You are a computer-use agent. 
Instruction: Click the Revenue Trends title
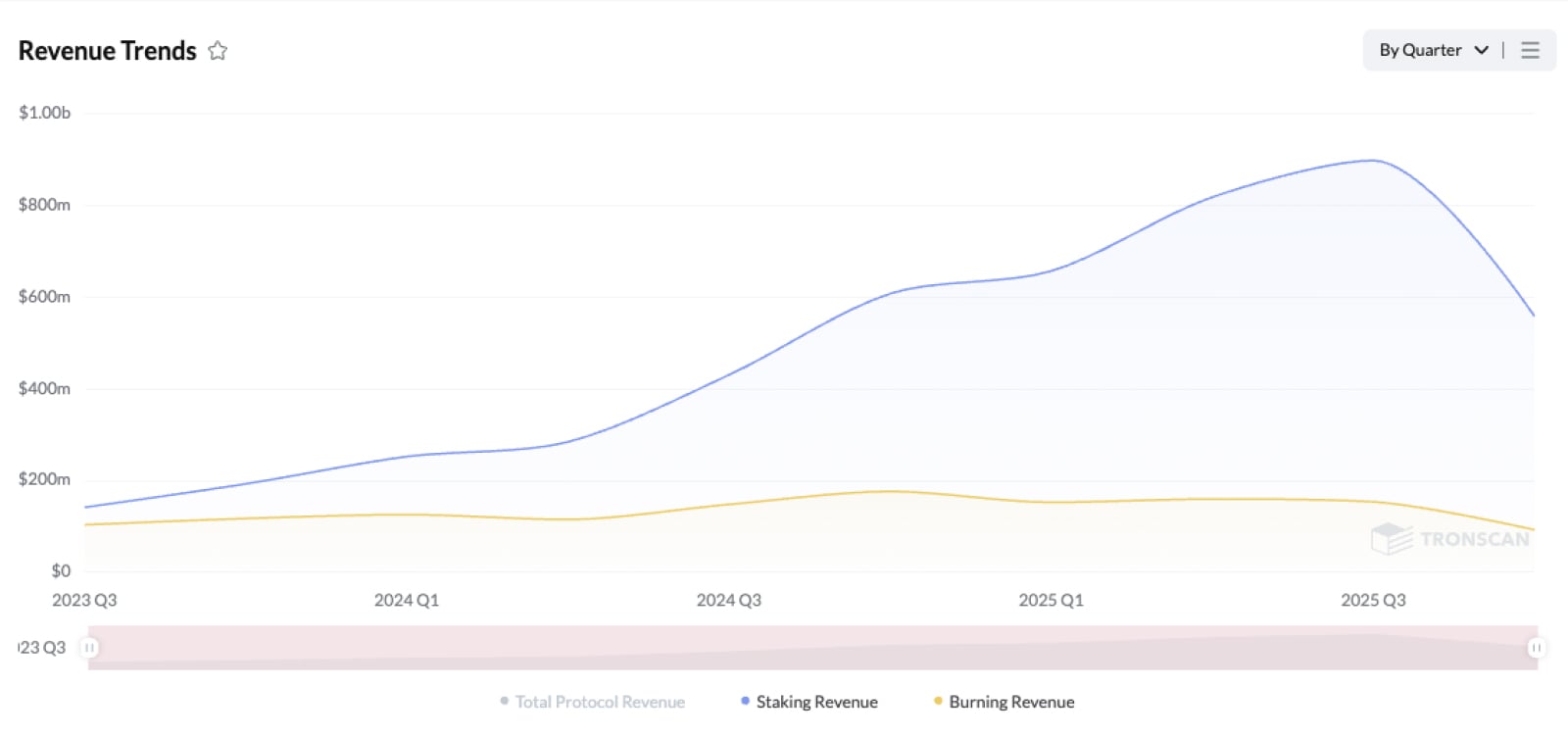pos(108,51)
